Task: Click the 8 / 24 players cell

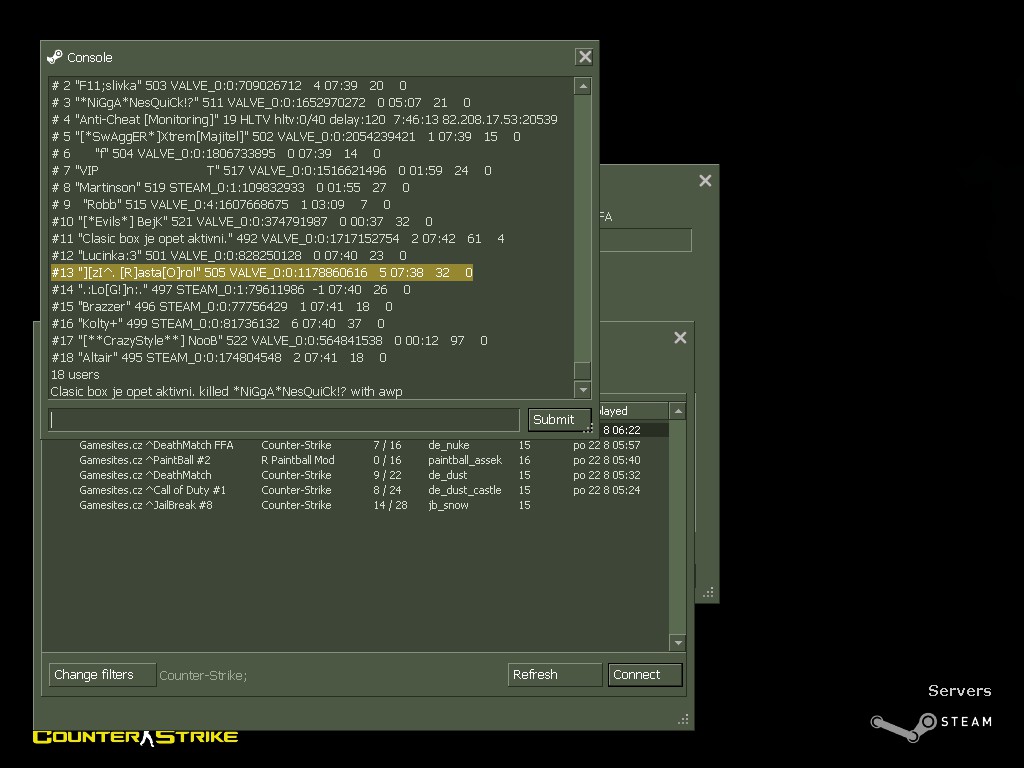Action: pos(387,490)
